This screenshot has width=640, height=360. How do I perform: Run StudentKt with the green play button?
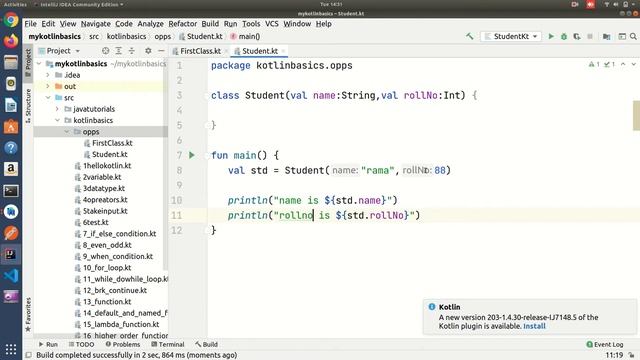click(551, 36)
